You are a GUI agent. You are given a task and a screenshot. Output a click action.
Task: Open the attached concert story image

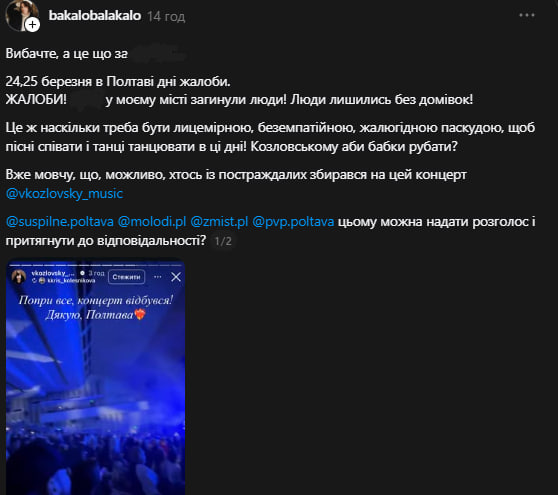[x=95, y=377]
